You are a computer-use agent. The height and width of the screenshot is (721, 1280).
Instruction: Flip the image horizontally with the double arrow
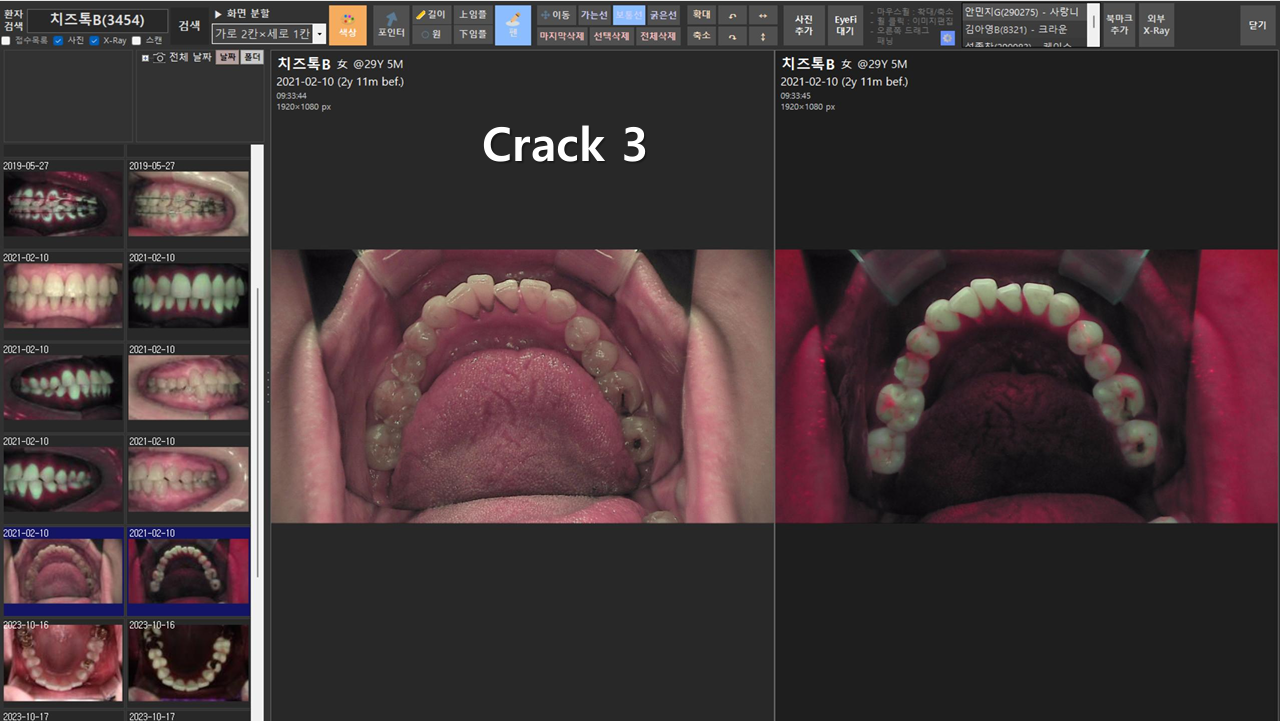763,15
